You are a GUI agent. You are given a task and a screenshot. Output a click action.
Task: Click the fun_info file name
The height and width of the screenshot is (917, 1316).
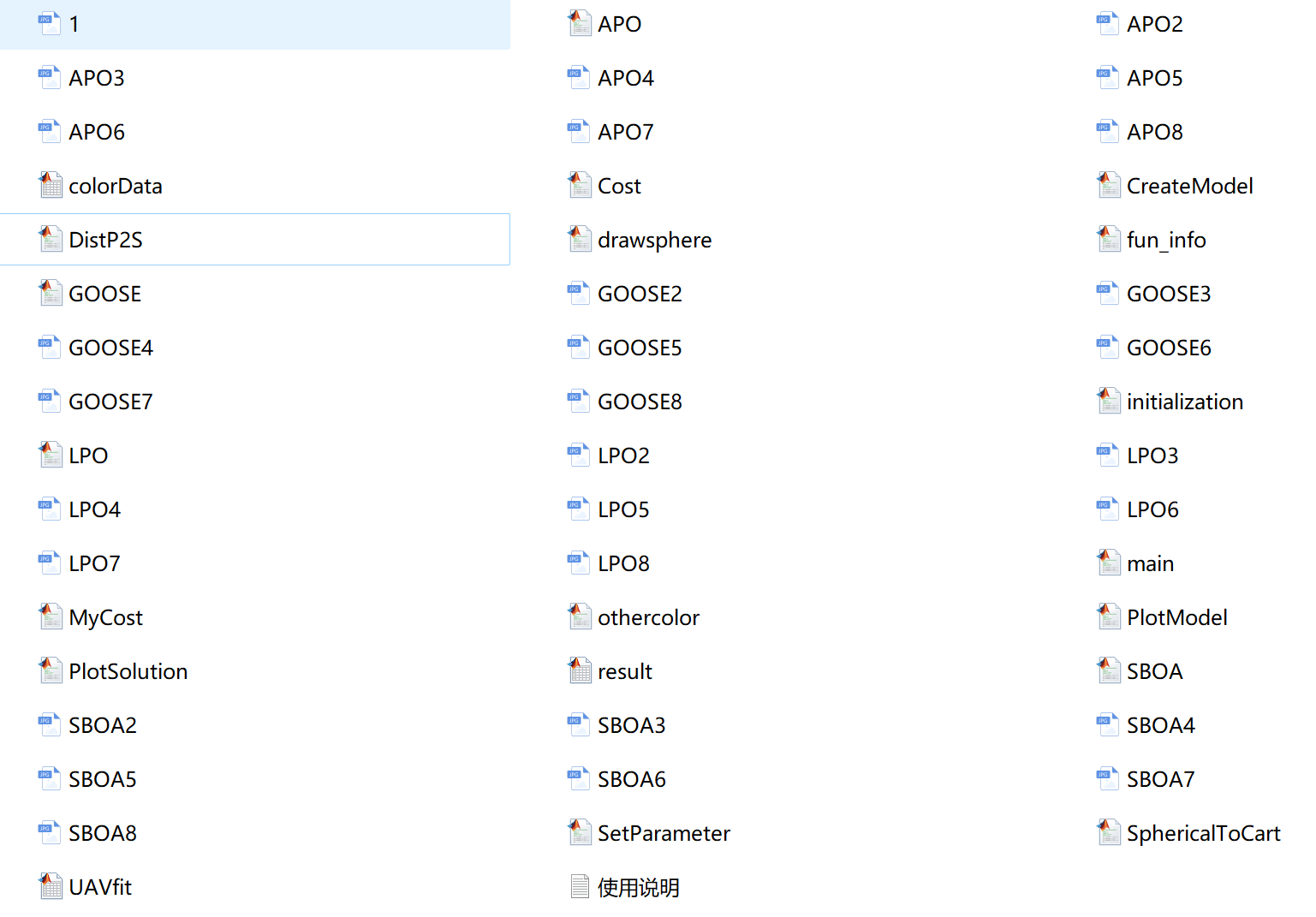(1166, 240)
